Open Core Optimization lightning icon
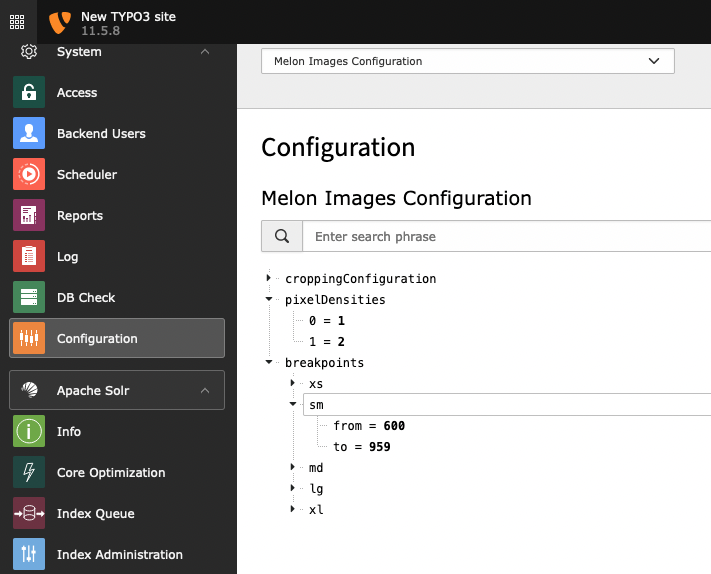This screenshot has width=711, height=574. tap(29, 473)
